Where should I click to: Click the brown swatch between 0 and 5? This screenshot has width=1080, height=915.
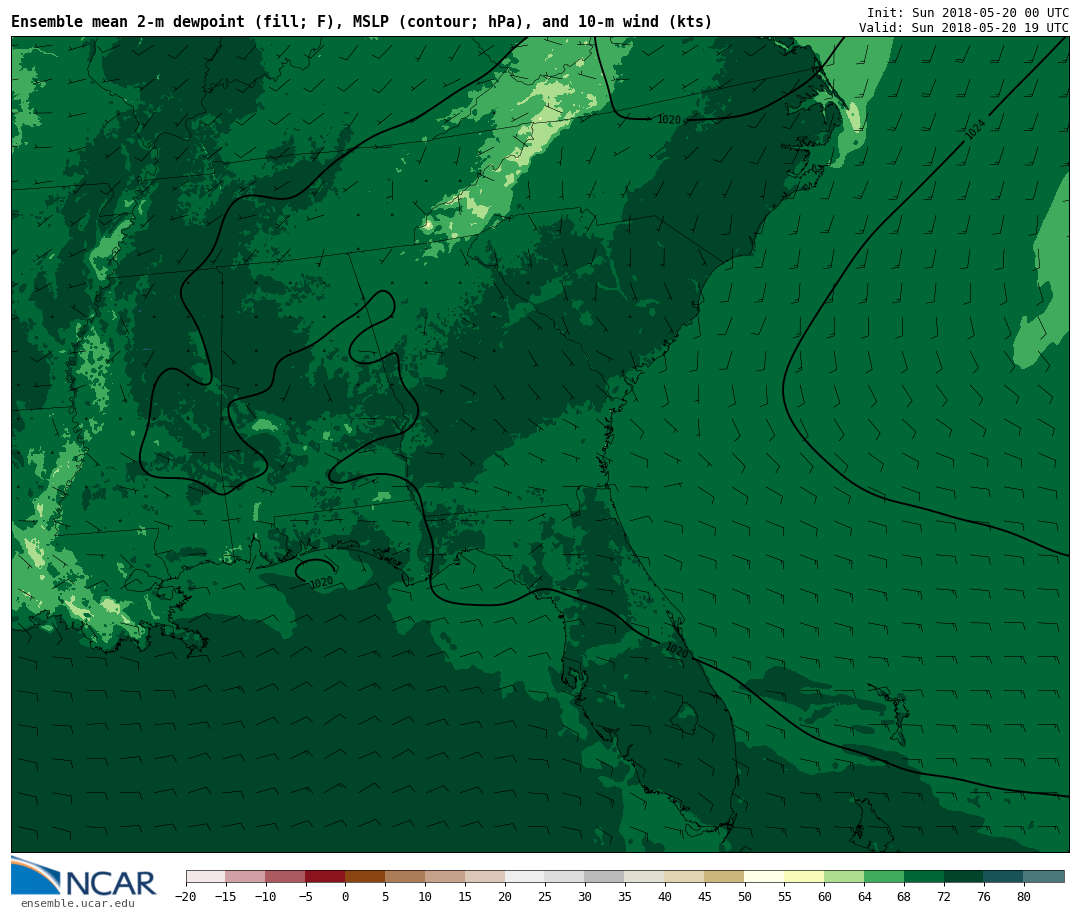(365, 876)
